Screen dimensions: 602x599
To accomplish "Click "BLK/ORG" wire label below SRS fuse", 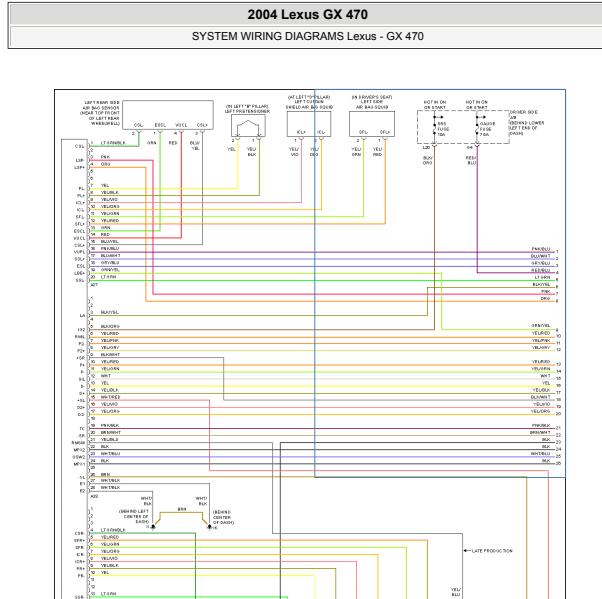I will tap(428, 160).
